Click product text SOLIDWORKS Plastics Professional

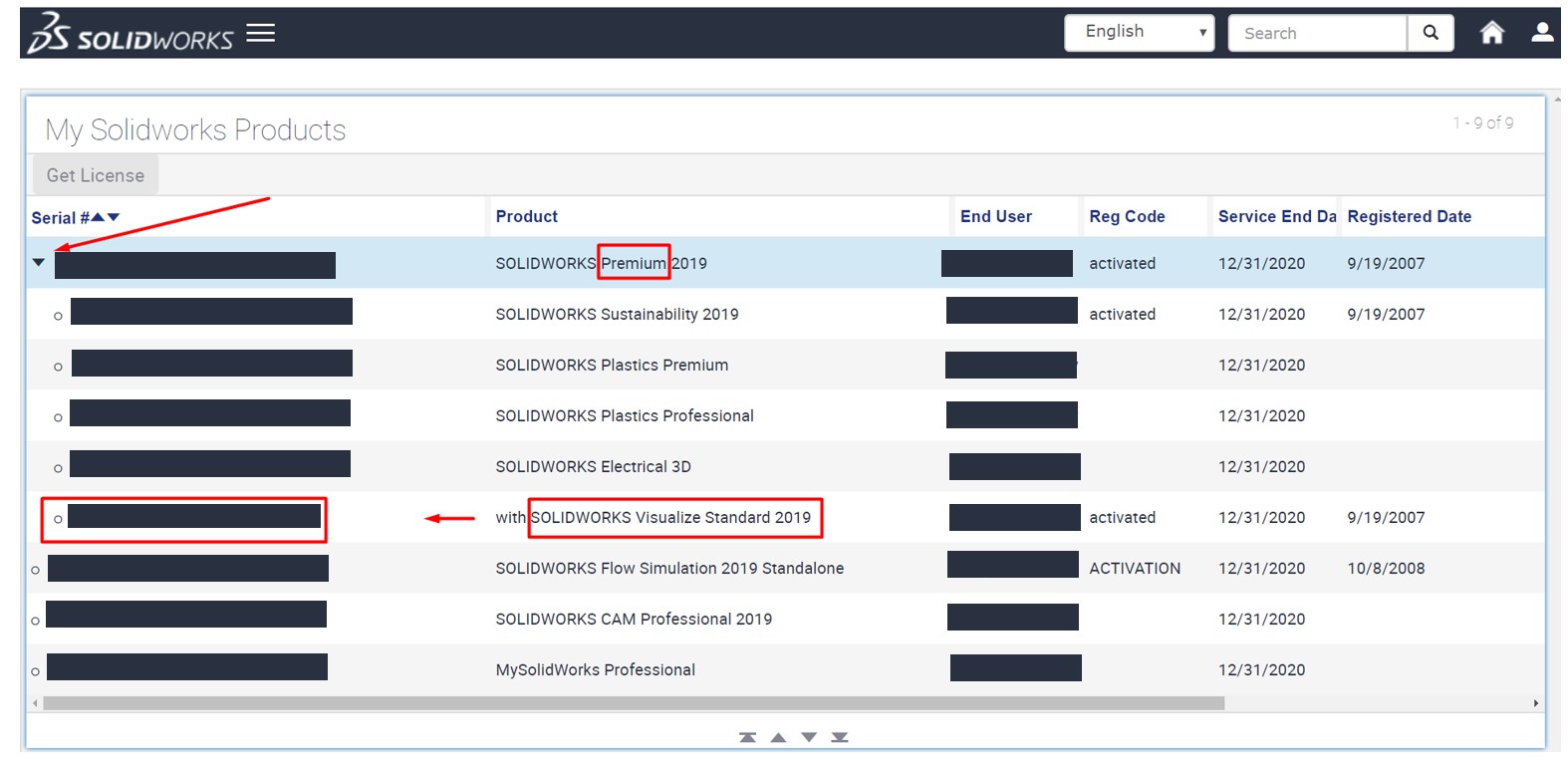[625, 415]
